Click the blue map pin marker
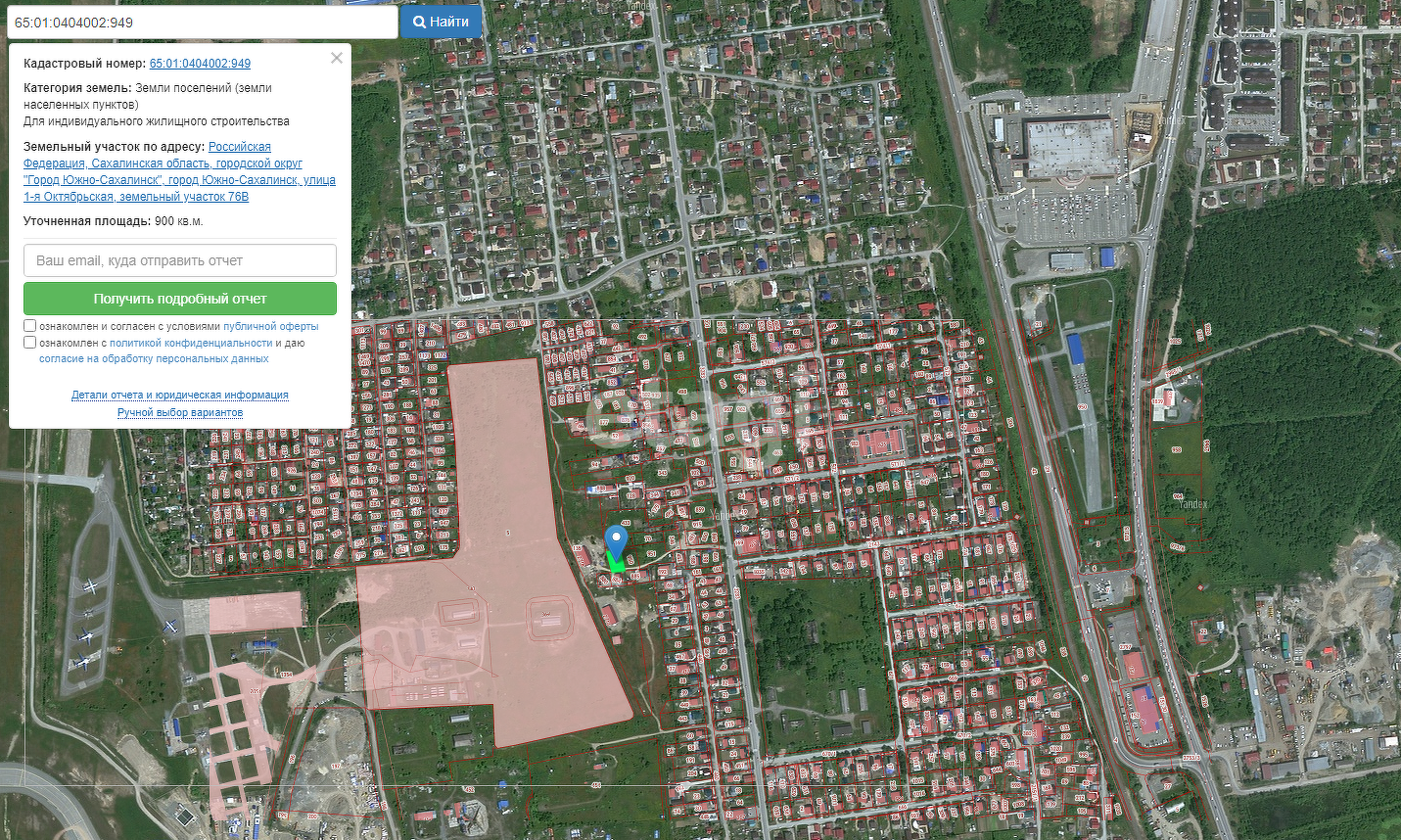 616,540
